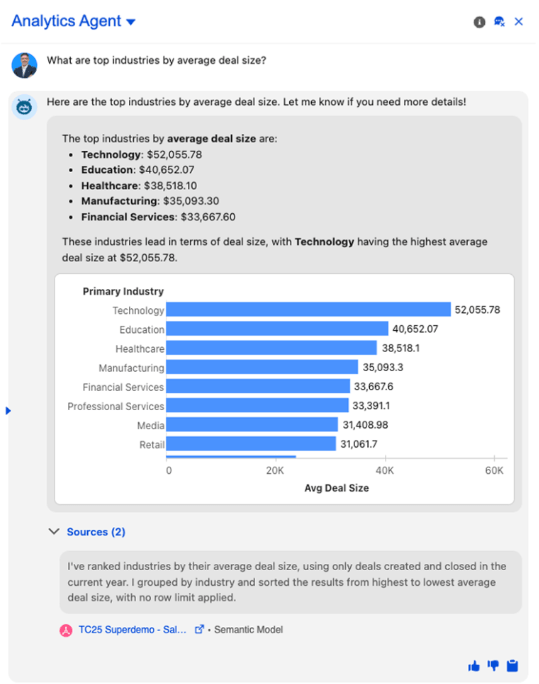539x684 pixels.
Task: Click the Technology bar in chart
Action: pos(308,309)
